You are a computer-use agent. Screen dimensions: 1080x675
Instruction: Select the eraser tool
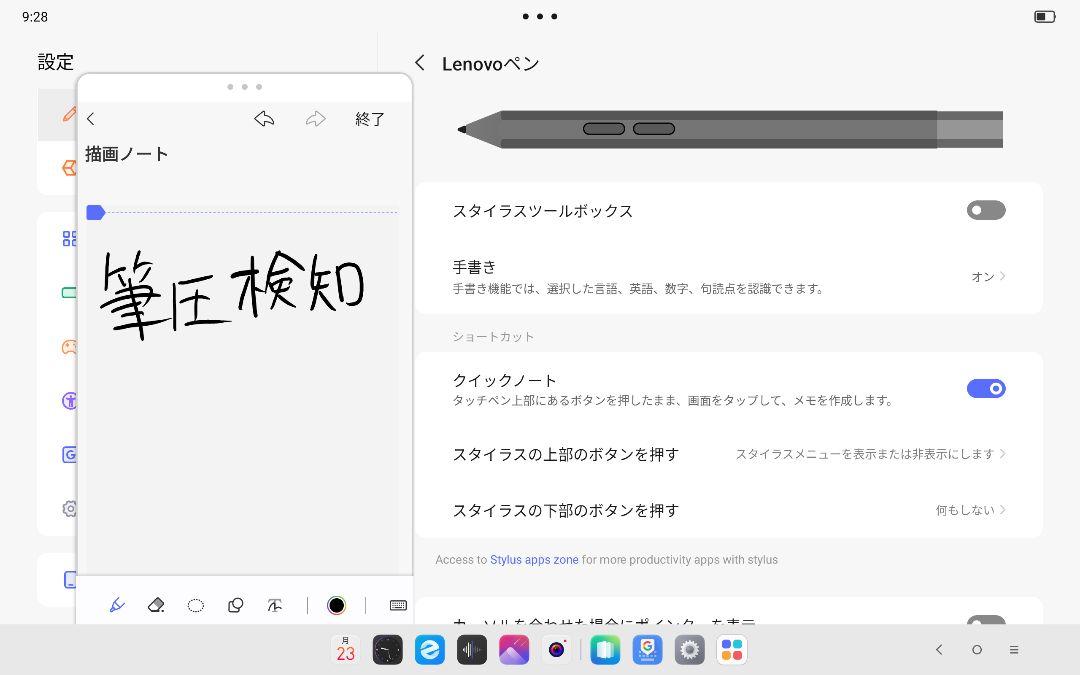pos(156,605)
